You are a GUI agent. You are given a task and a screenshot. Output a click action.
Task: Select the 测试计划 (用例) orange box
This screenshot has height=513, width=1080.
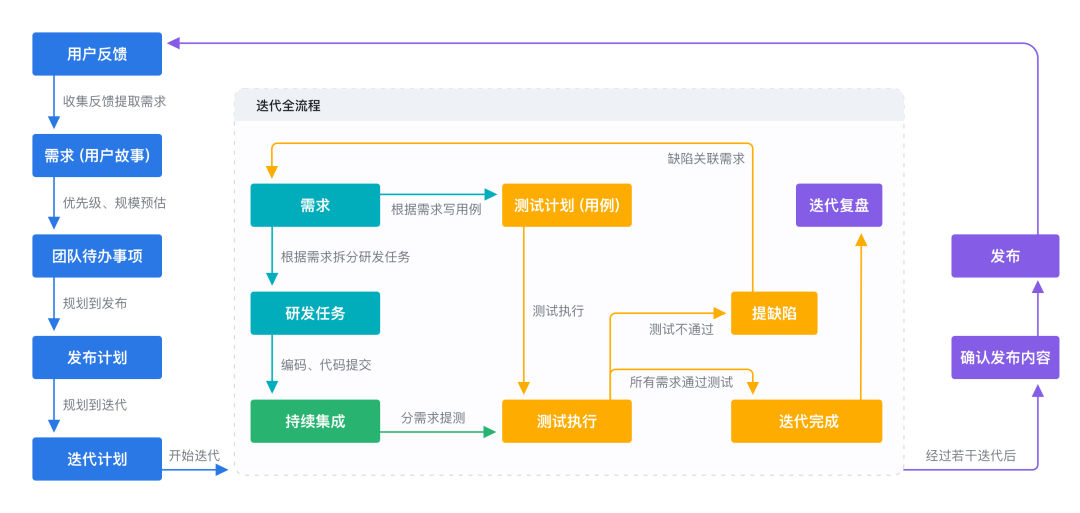[x=567, y=205]
